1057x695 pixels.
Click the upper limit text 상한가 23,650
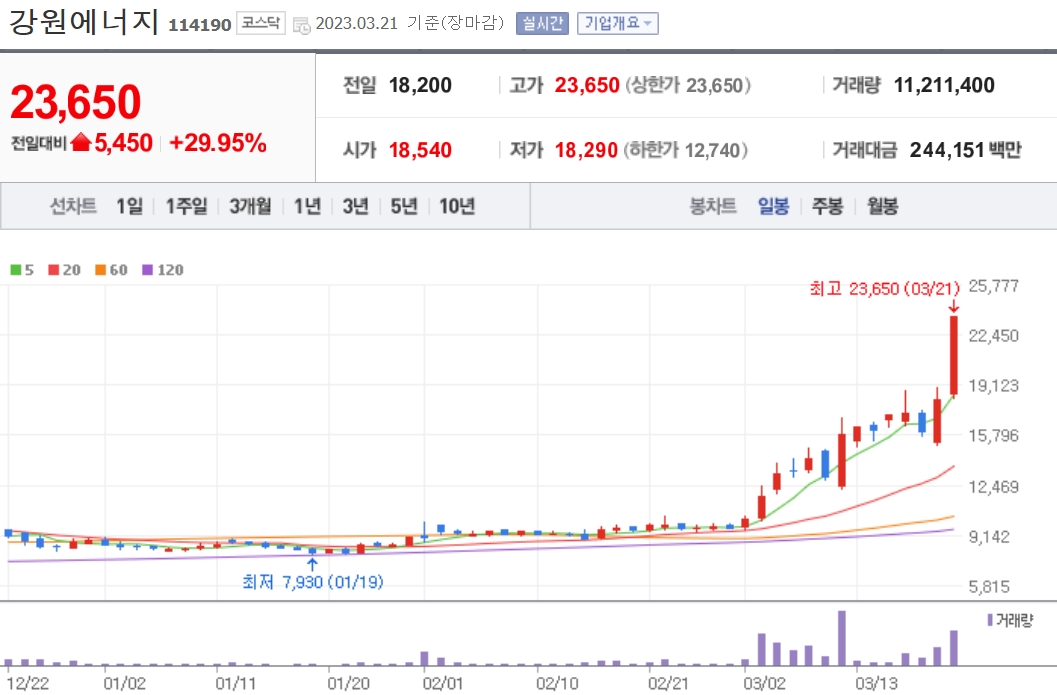pos(688,85)
